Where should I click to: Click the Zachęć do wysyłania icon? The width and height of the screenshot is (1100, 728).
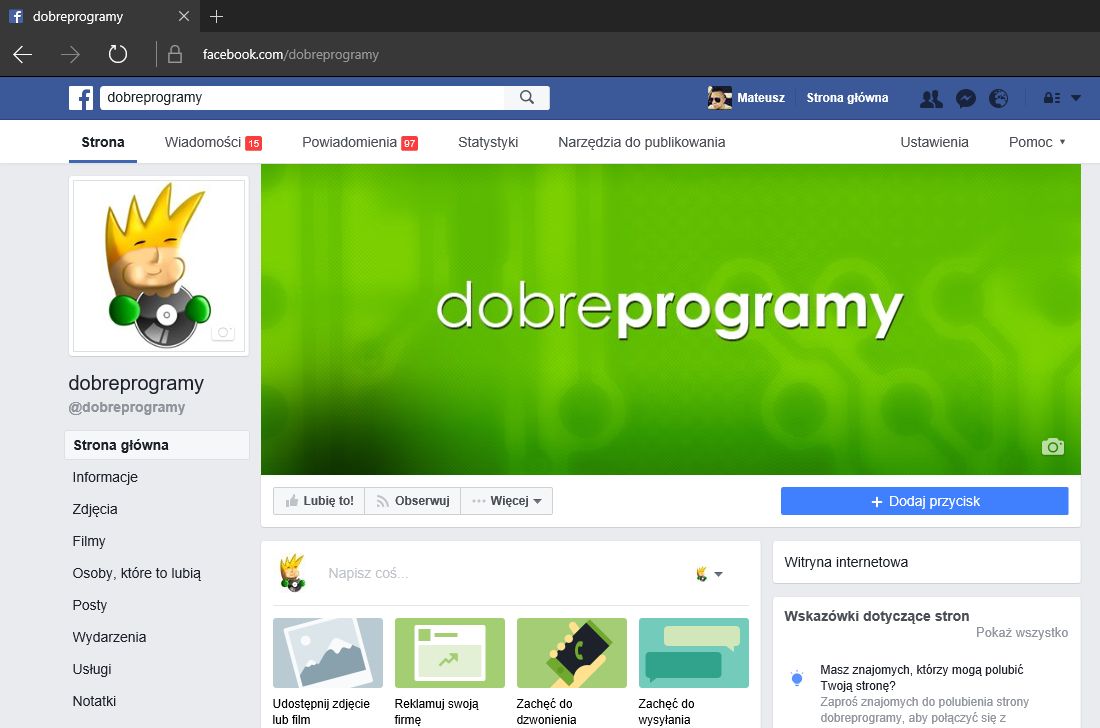[x=693, y=652]
